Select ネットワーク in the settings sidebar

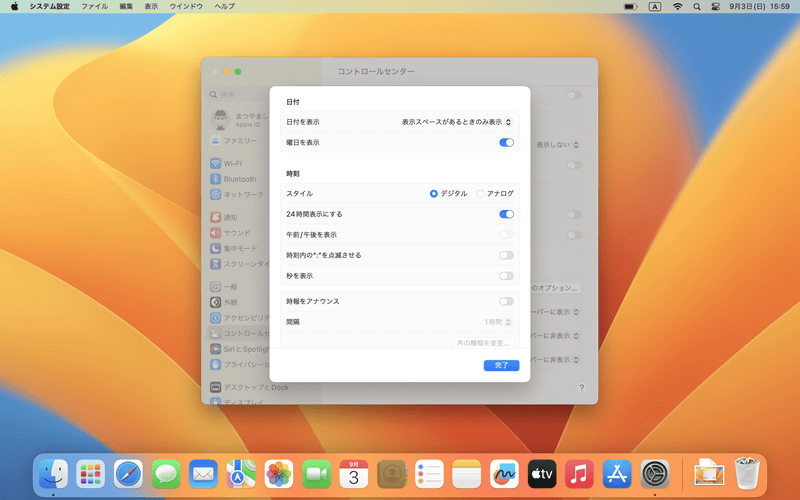click(239, 194)
